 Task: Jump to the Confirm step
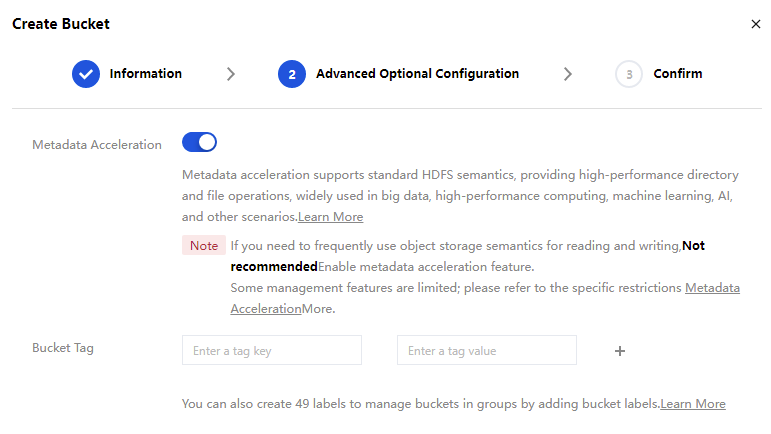pos(677,74)
